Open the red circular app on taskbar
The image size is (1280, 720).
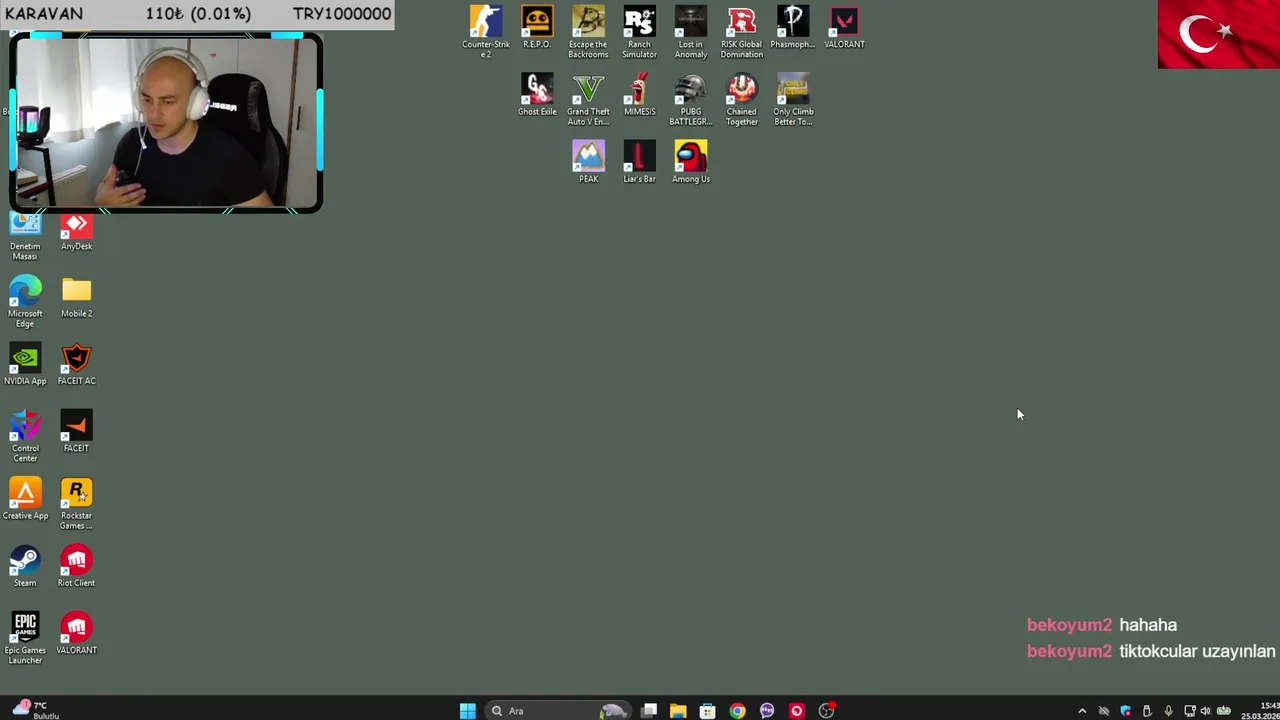(797, 711)
